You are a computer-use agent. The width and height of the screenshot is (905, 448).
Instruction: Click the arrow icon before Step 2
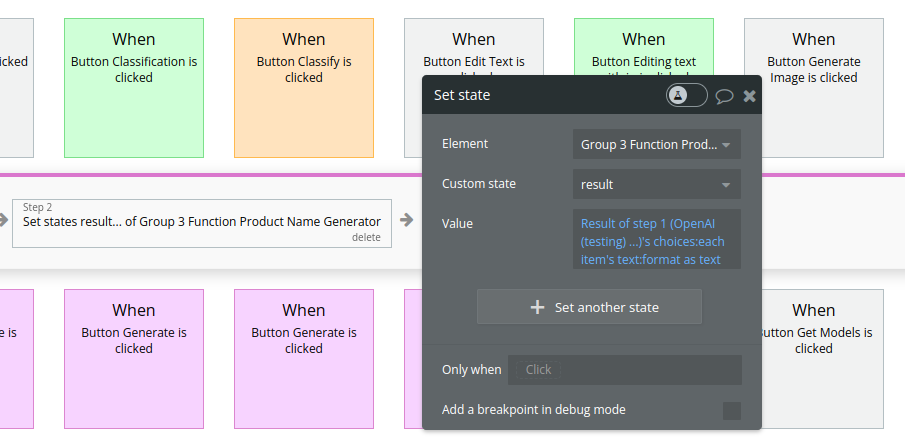tap(3, 219)
